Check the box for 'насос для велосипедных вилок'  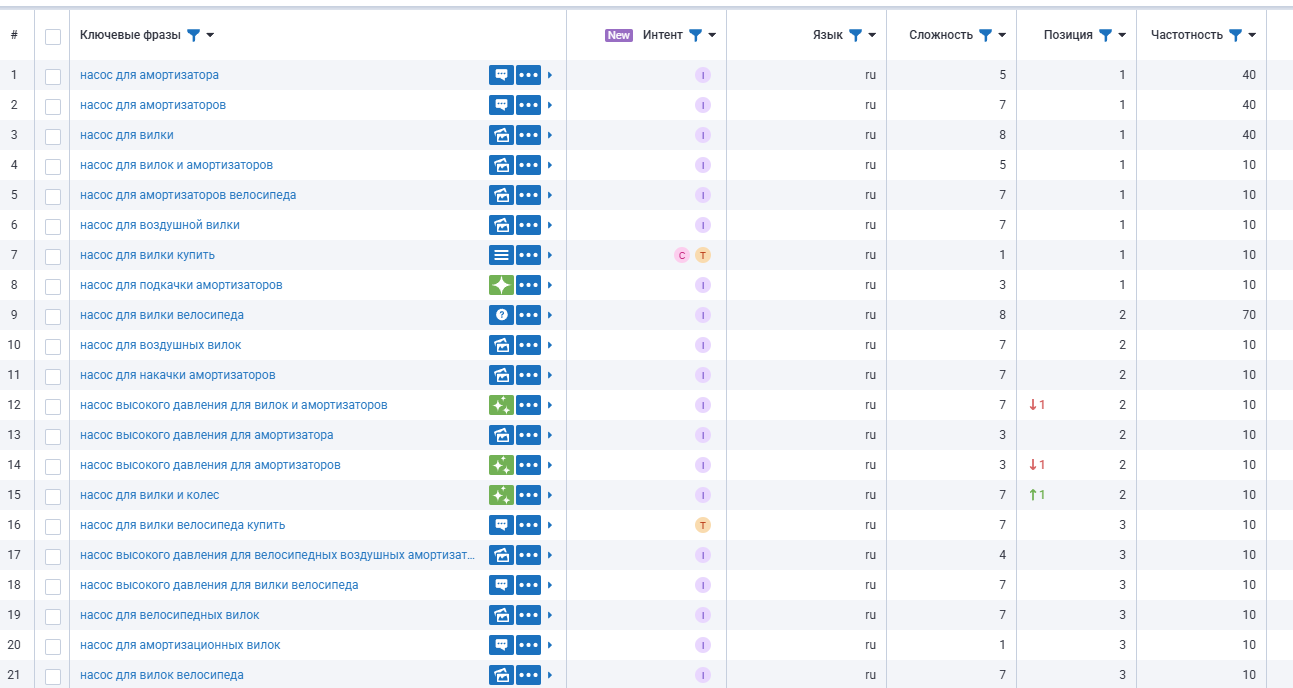53,616
